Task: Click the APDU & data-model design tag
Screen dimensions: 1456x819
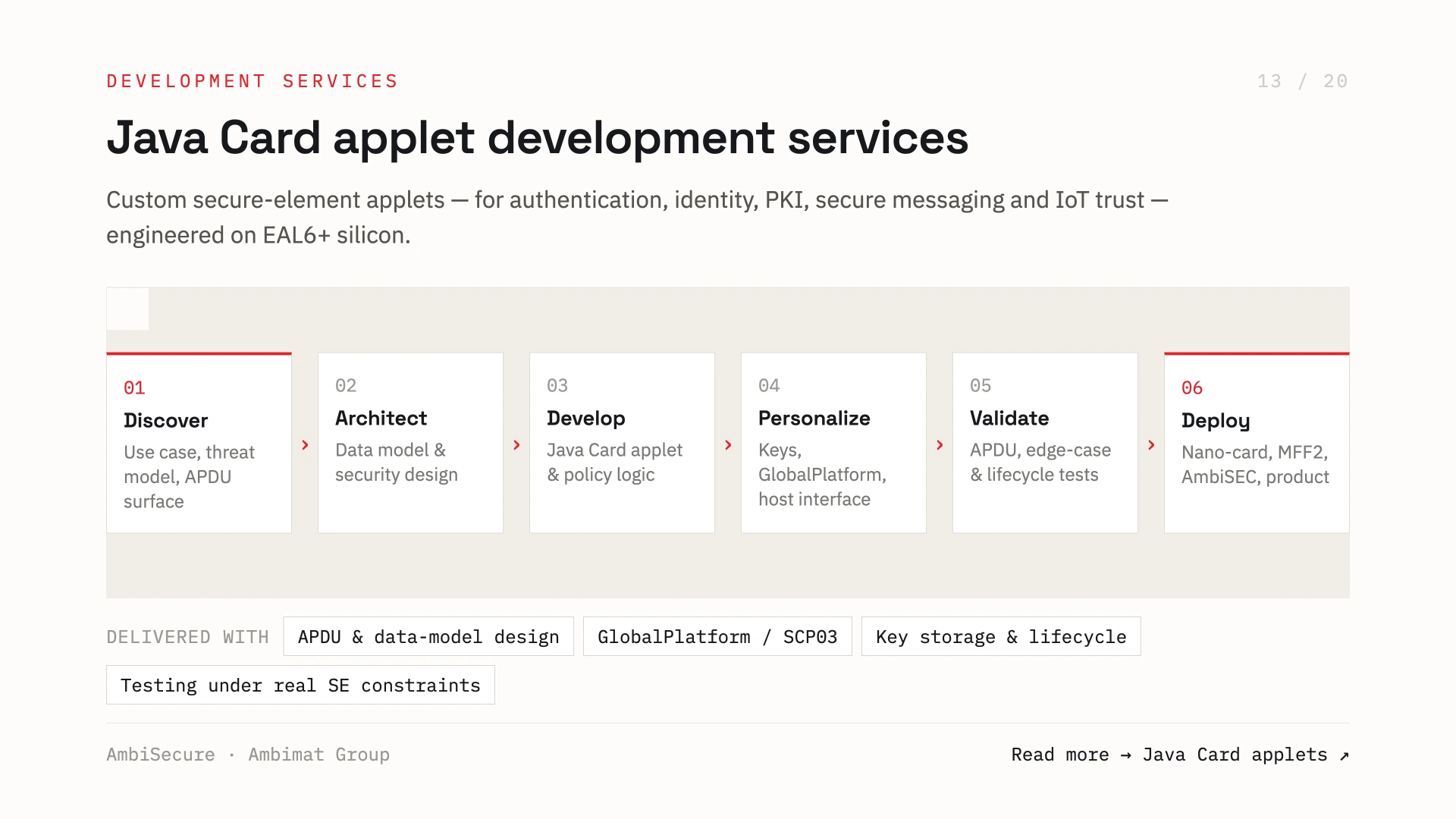Action: 428,636
